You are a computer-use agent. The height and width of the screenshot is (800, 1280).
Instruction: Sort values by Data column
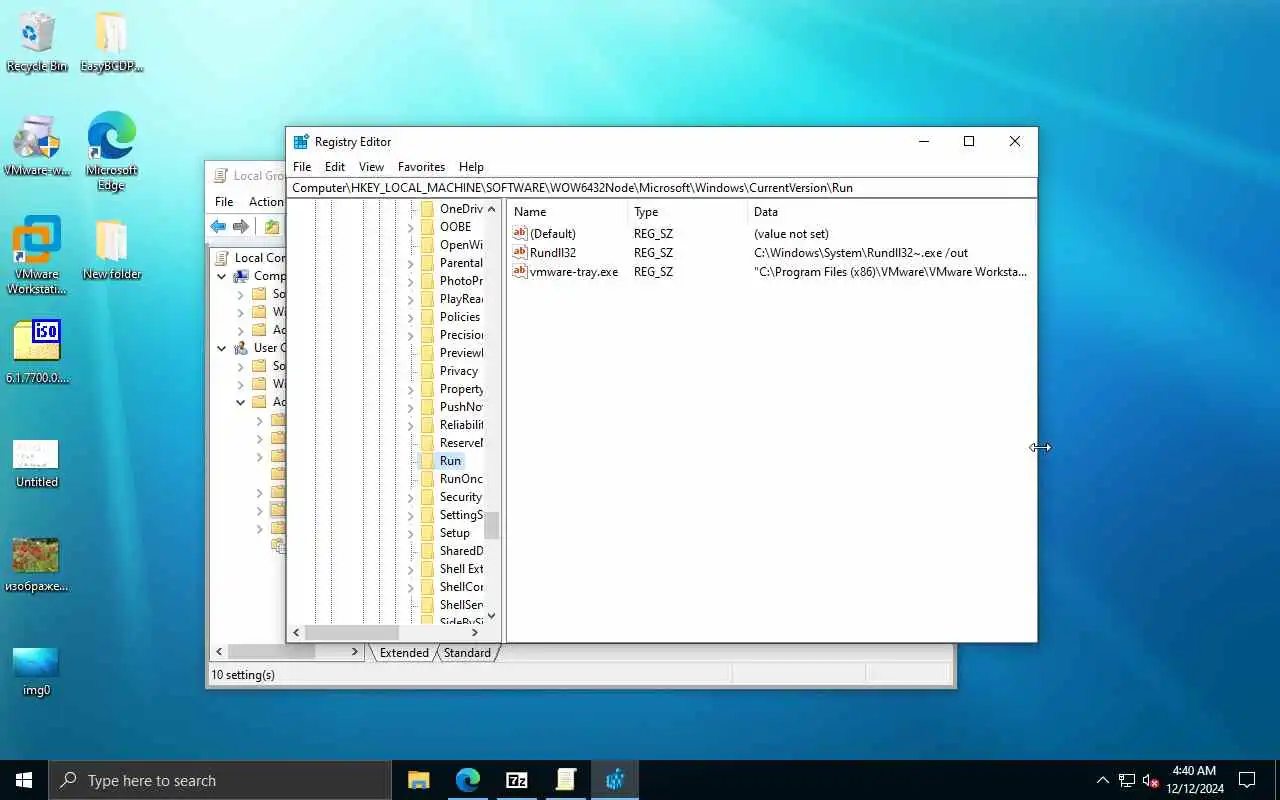tap(892, 212)
